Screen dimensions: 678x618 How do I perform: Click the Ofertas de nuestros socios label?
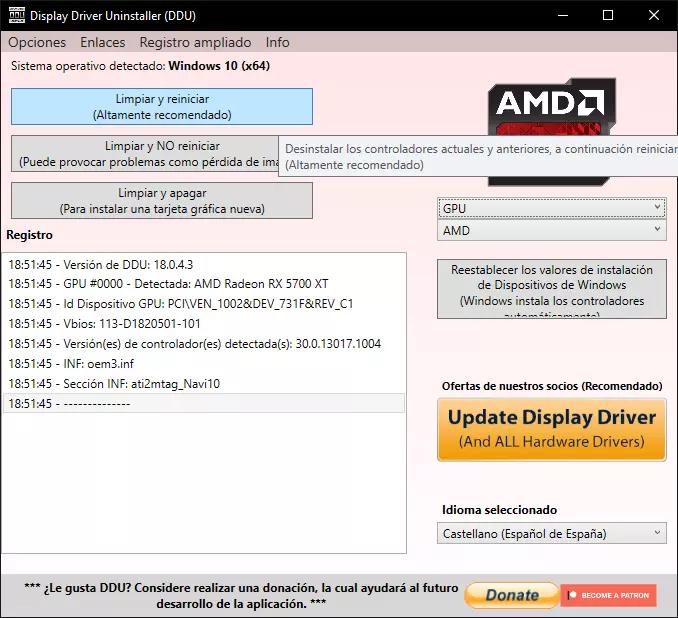[x=552, y=386]
